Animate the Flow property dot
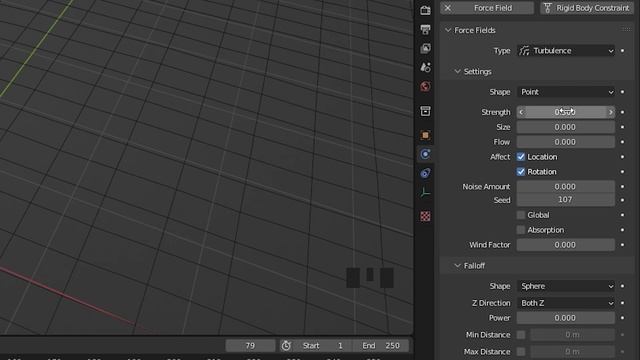 point(622,142)
